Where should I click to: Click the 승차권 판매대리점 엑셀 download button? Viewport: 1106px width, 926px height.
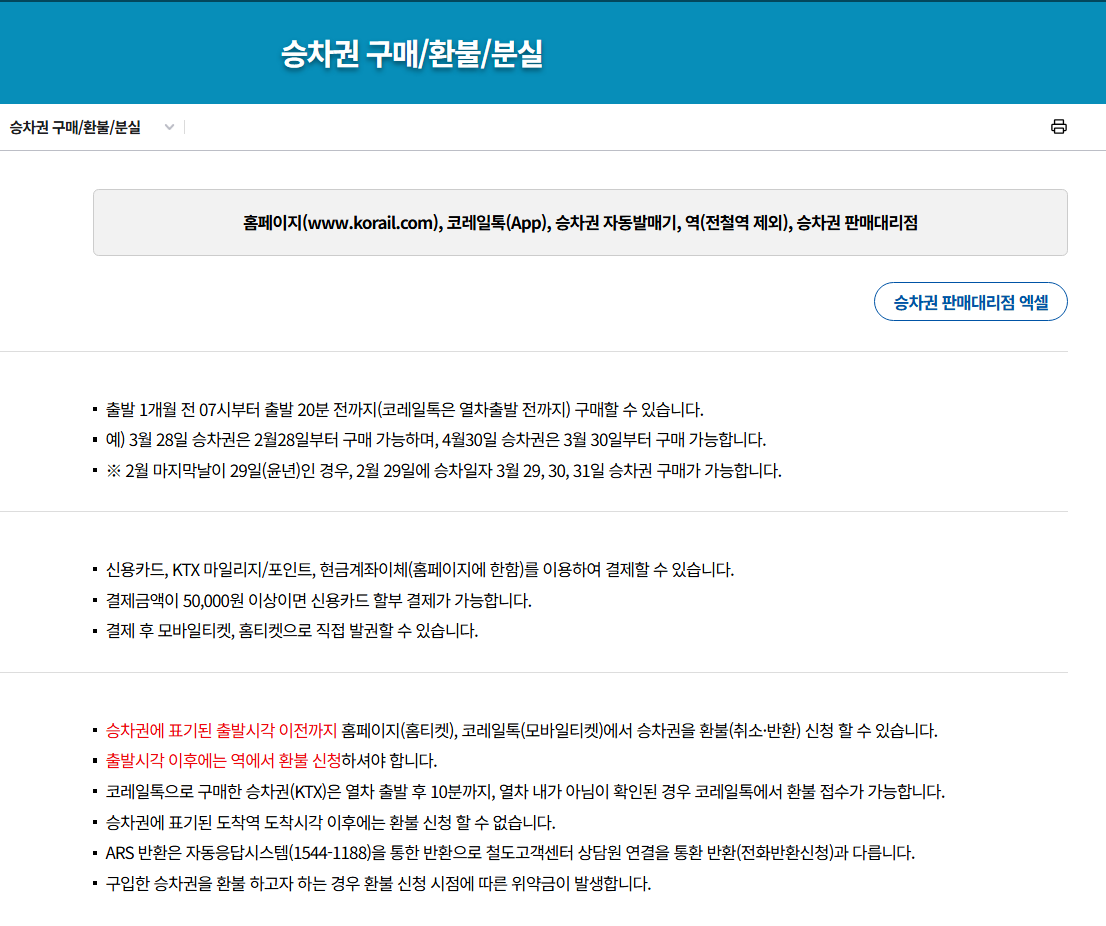(x=970, y=301)
